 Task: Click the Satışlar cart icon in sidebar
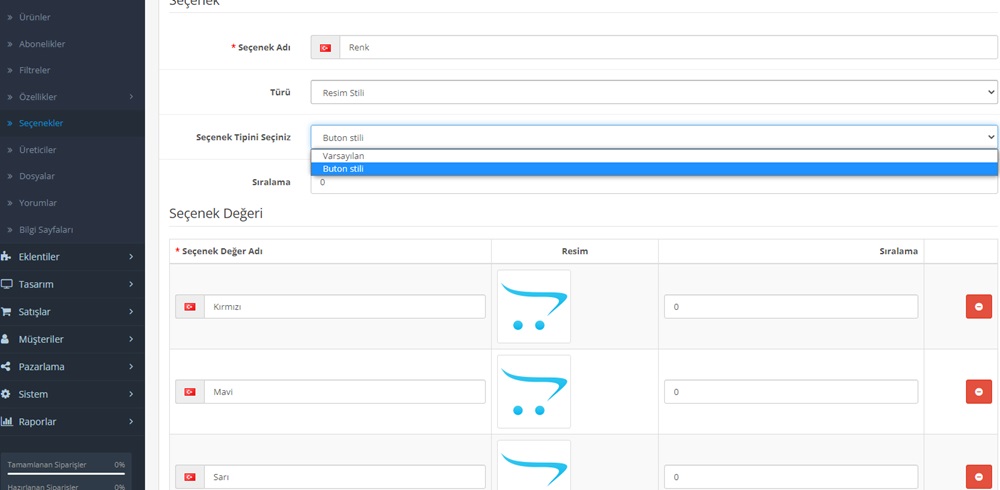[x=7, y=312]
